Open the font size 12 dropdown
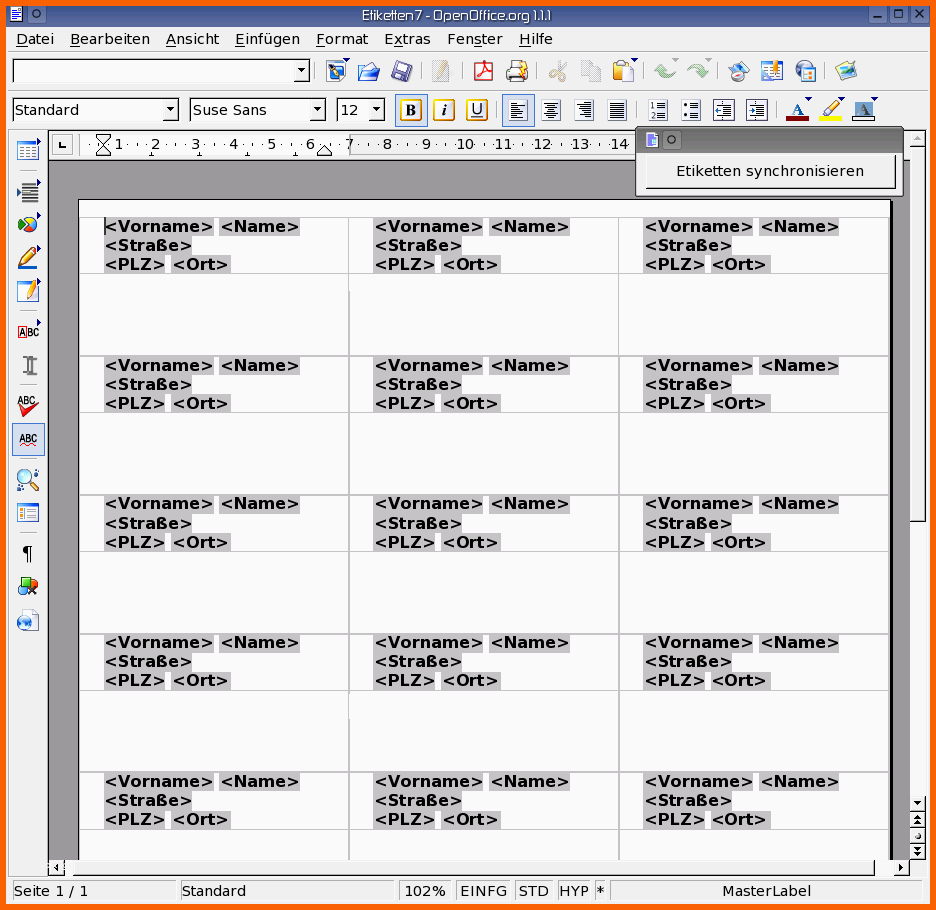936x910 pixels. tap(376, 110)
